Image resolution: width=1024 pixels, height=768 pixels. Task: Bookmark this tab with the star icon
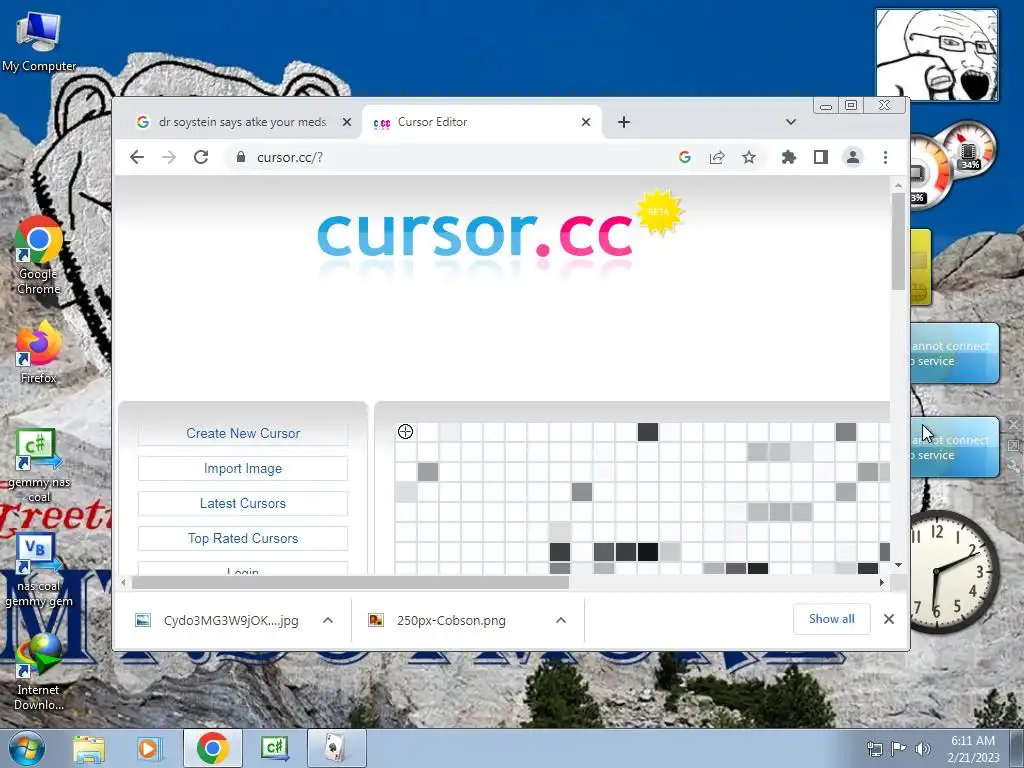point(749,157)
